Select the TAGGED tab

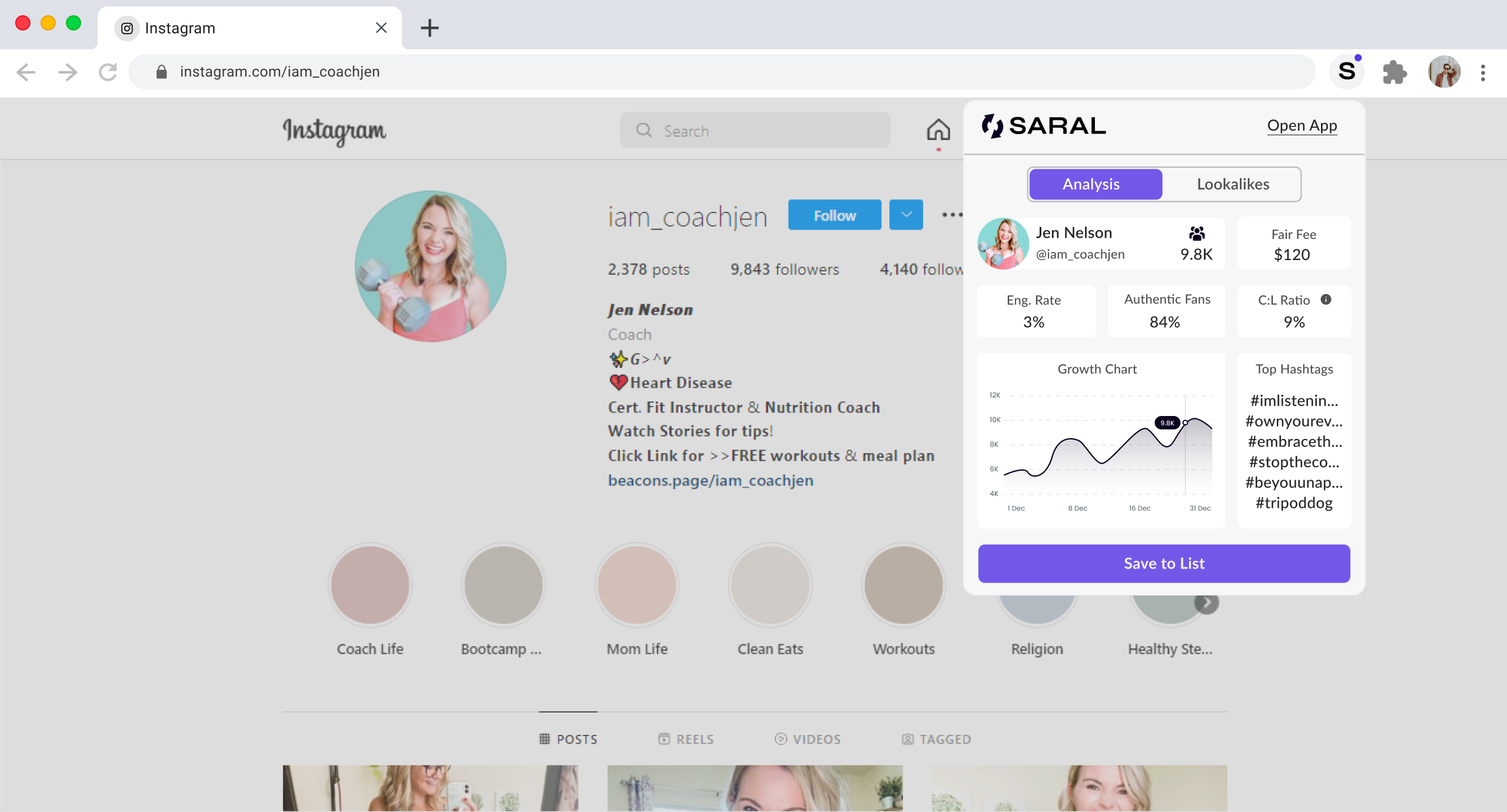[x=936, y=739]
